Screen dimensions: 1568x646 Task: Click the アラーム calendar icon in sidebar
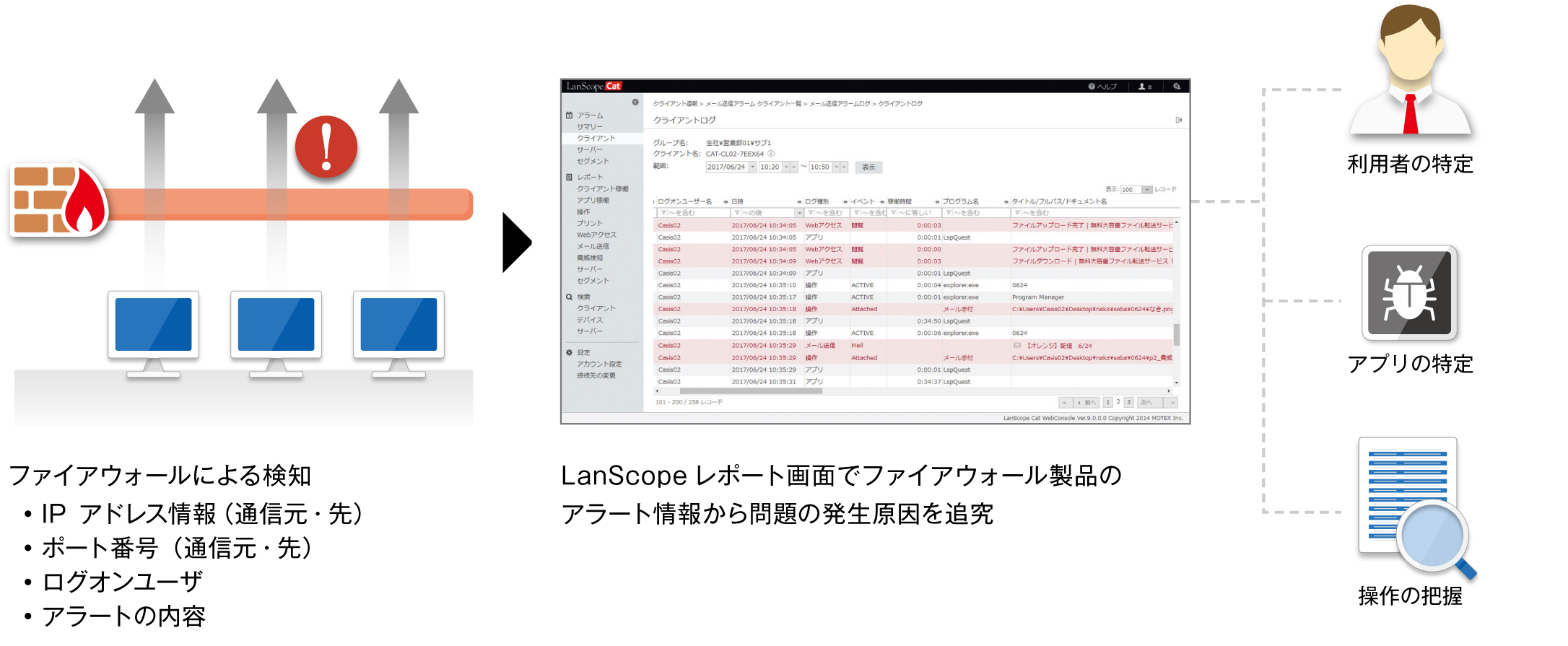[x=569, y=115]
